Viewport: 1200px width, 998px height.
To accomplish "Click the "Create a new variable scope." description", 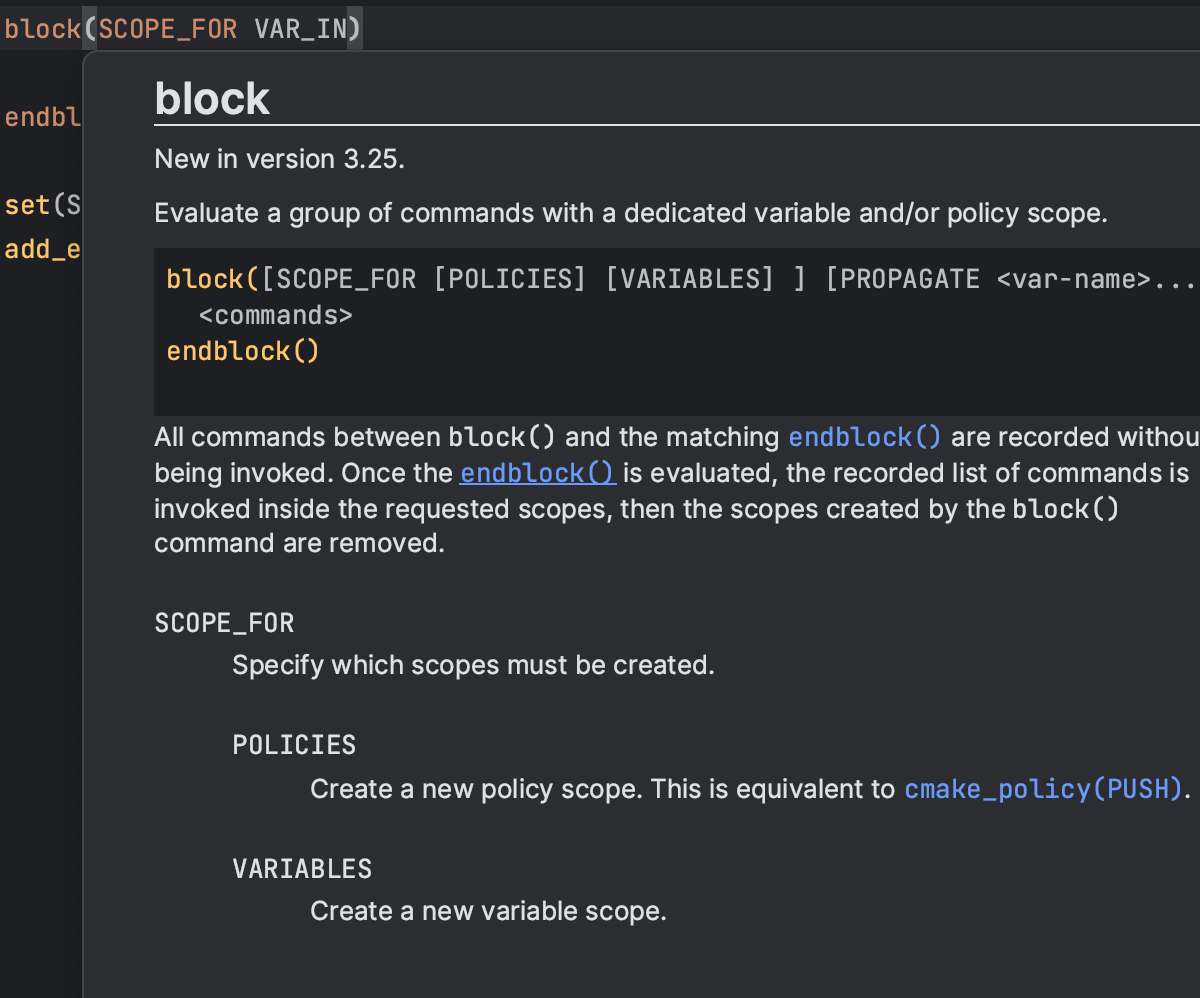I will tap(488, 911).
